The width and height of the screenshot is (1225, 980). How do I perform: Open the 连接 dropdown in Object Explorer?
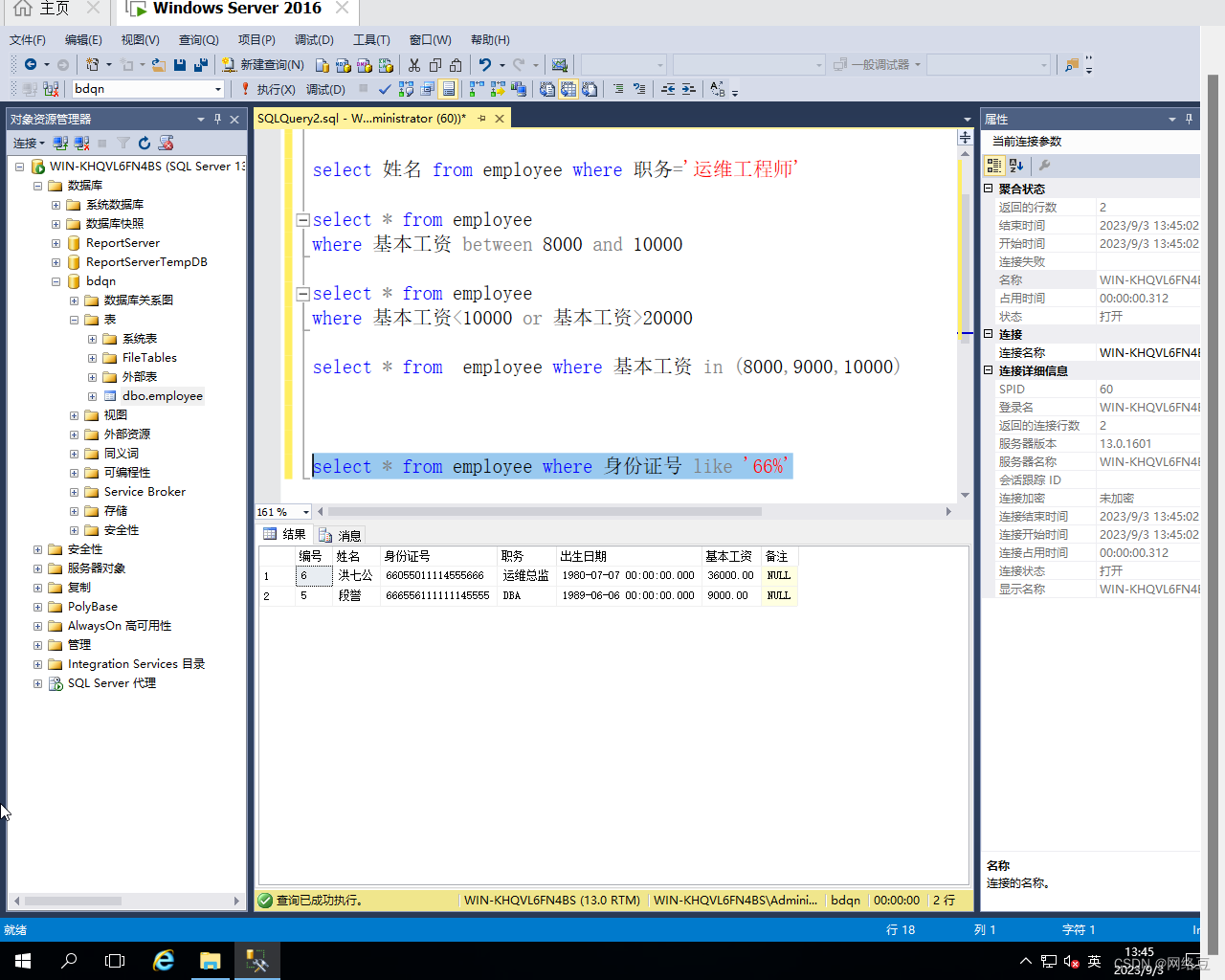(30, 143)
